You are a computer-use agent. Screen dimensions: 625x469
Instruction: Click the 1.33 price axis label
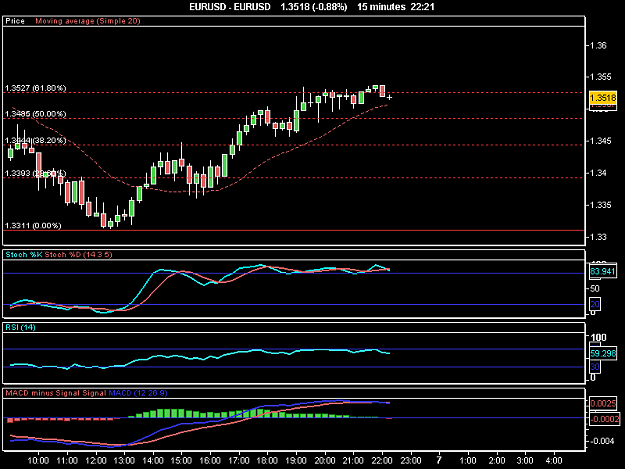[598, 237]
